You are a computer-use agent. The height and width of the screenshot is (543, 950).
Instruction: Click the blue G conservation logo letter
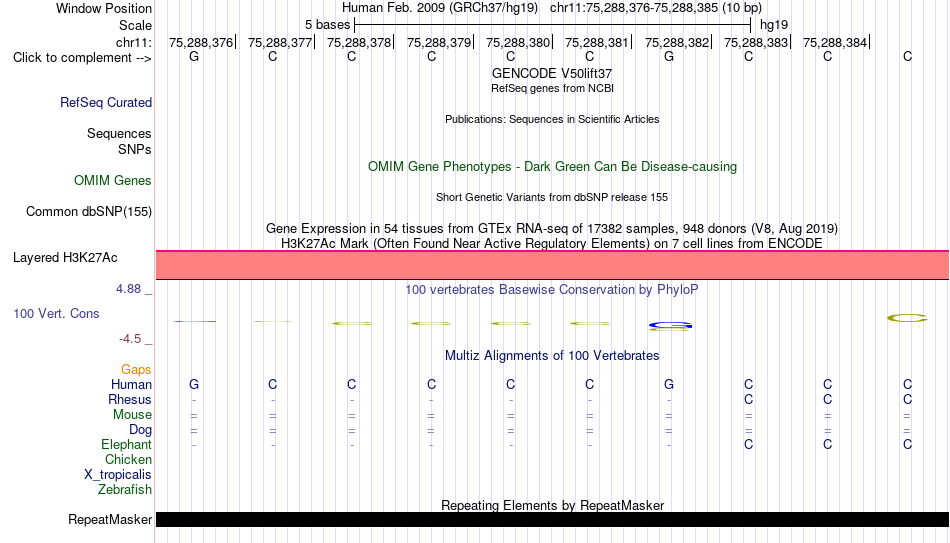click(670, 326)
